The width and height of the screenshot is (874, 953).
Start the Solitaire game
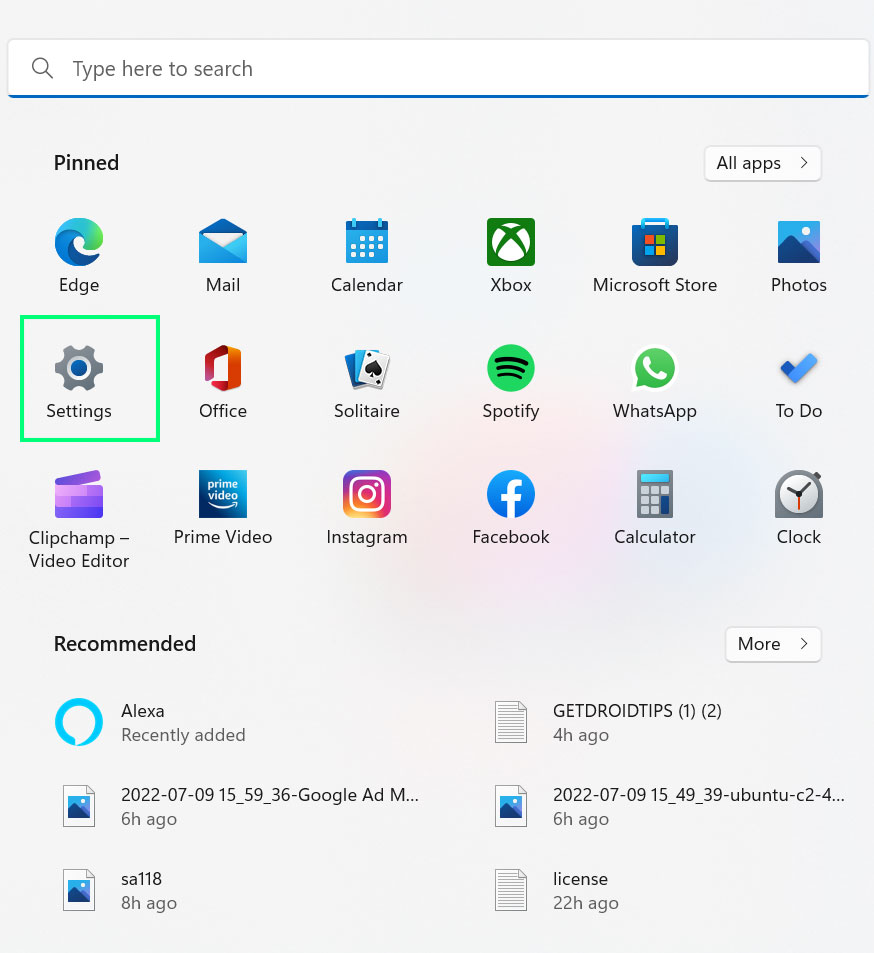click(x=366, y=382)
